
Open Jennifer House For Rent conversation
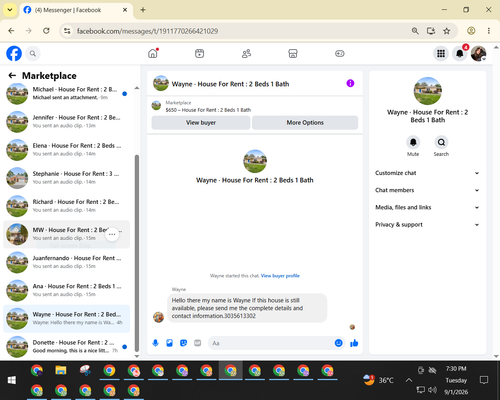[67, 122]
